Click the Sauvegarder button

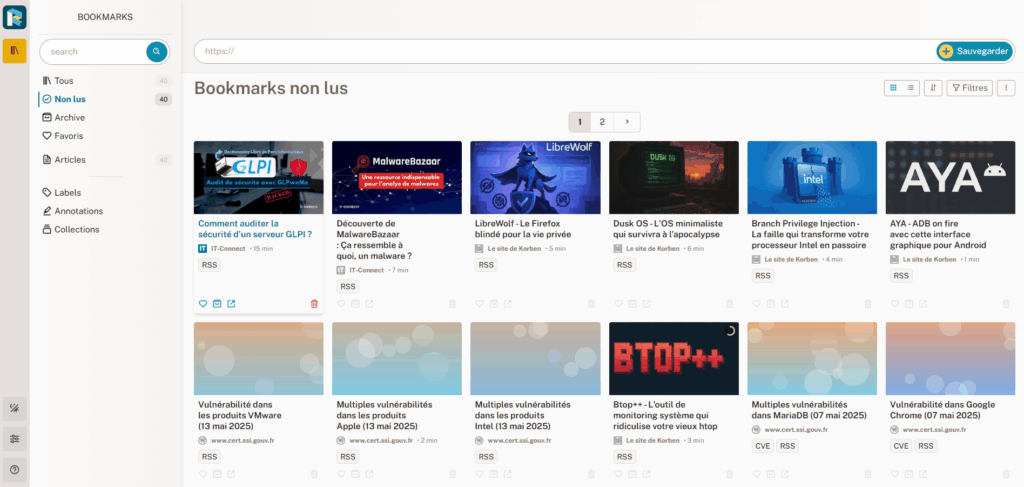coord(975,52)
